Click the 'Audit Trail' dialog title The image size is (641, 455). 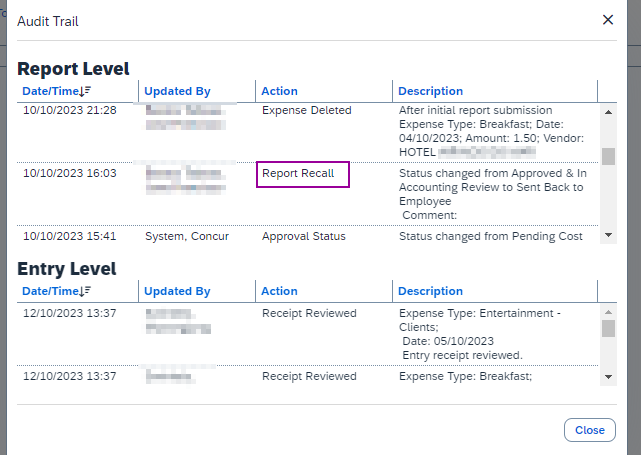click(48, 21)
